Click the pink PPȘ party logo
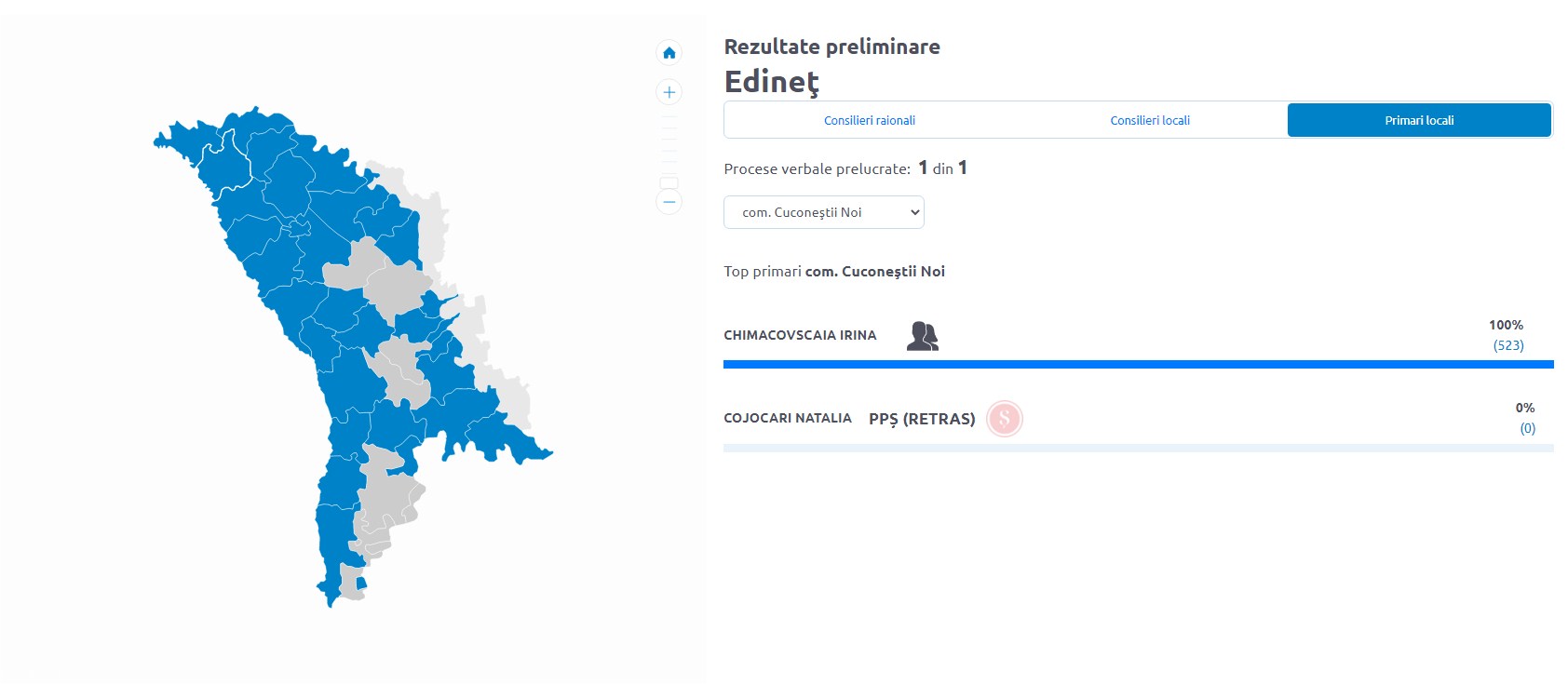Screen dimensions: 1568x698 (1005, 419)
